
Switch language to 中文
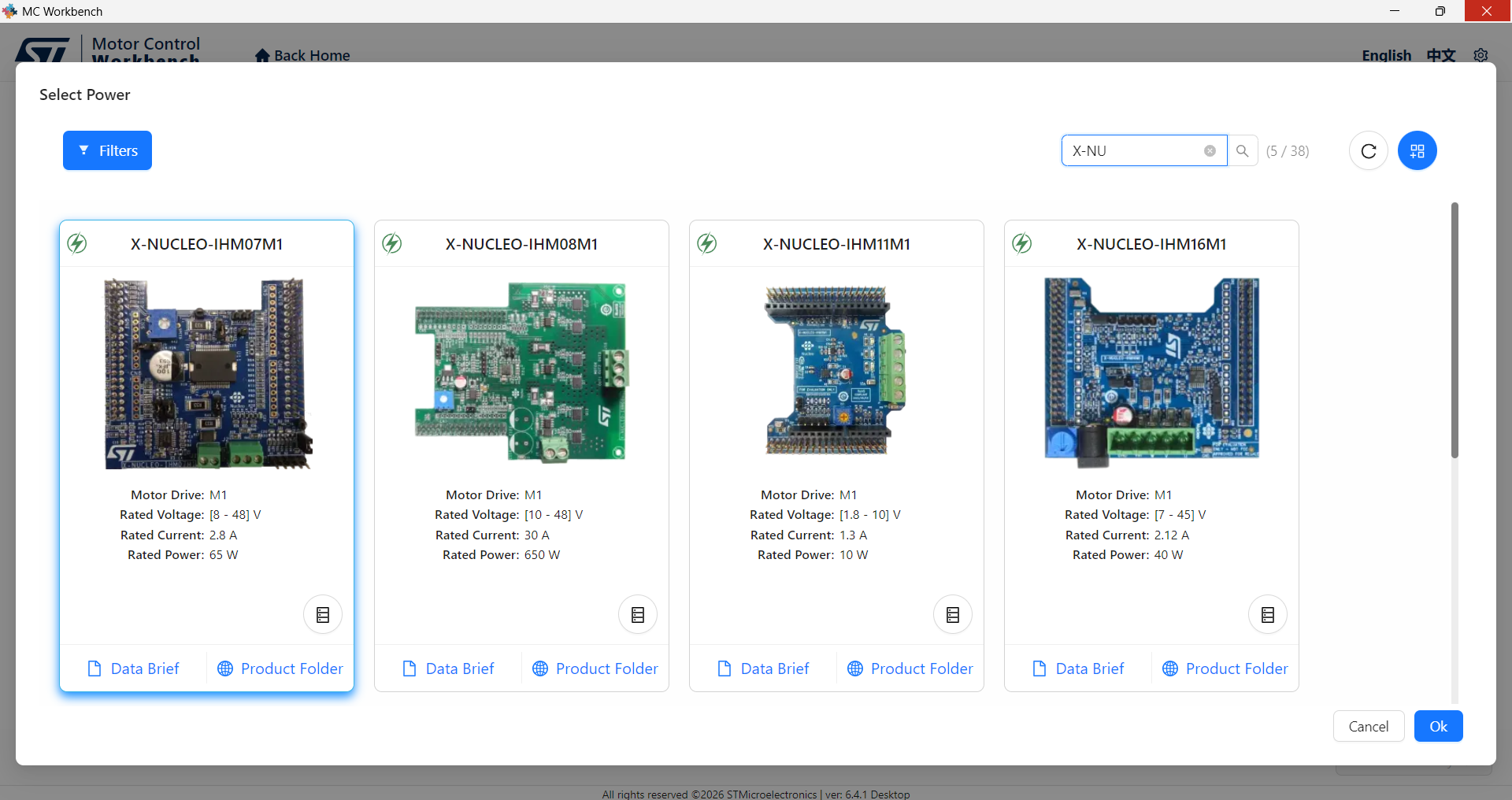point(1441,55)
